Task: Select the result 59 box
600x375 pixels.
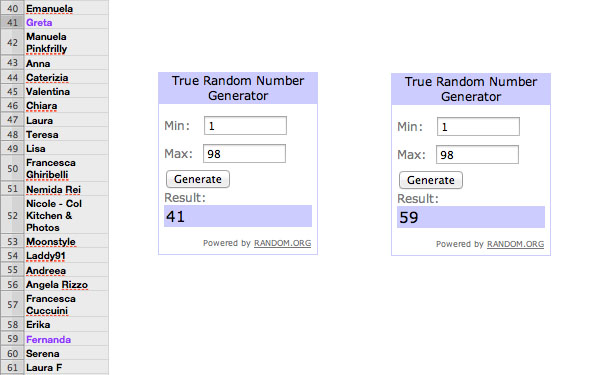Action: pyautogui.click(x=471, y=217)
